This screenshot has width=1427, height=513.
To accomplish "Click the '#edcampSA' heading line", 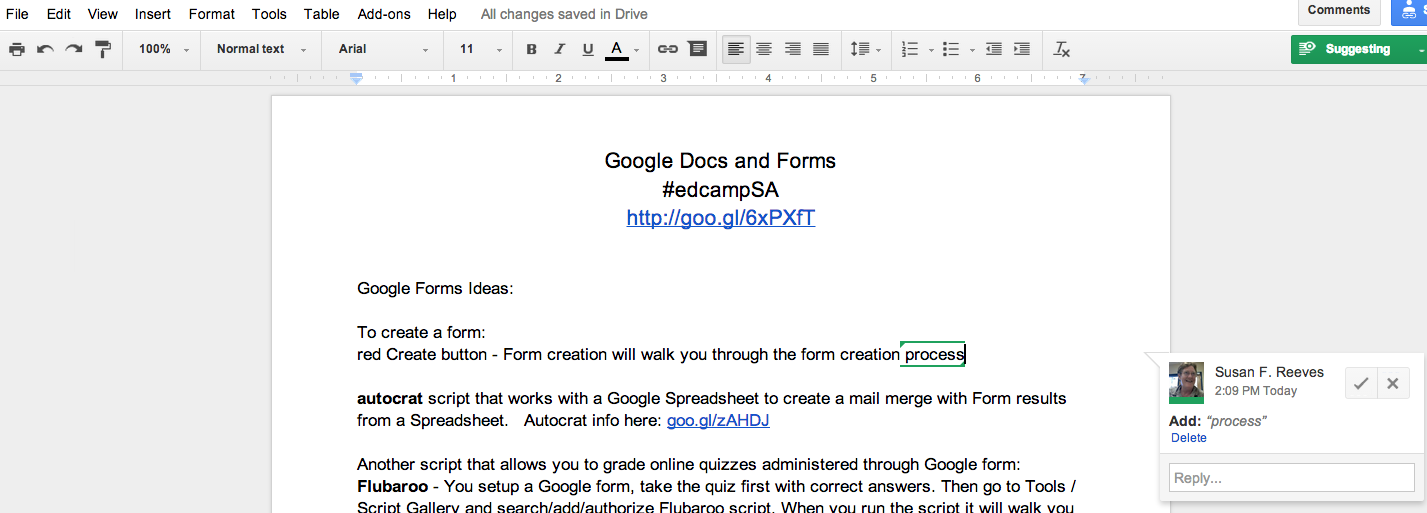I will pyautogui.click(x=720, y=190).
